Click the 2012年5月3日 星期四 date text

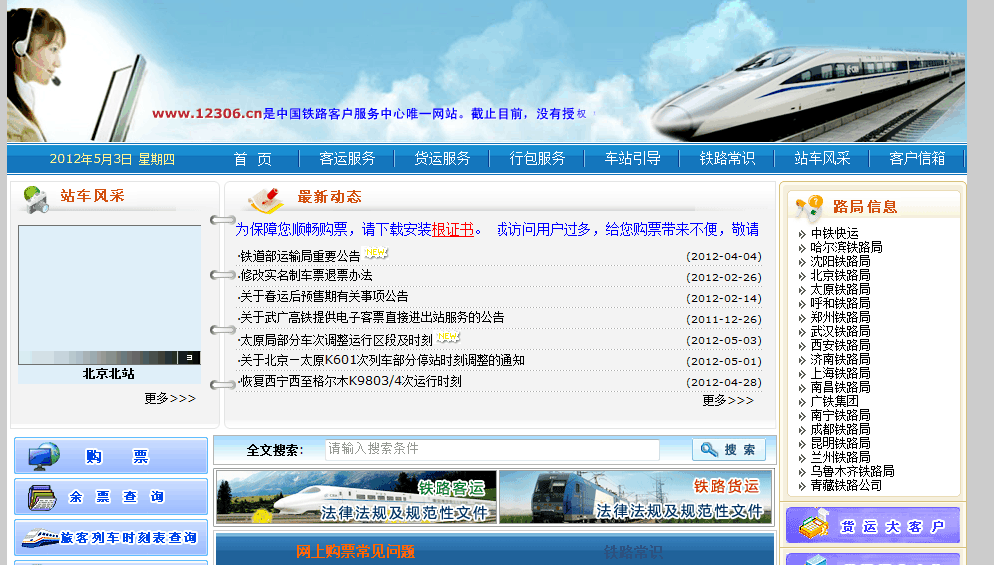(112, 159)
